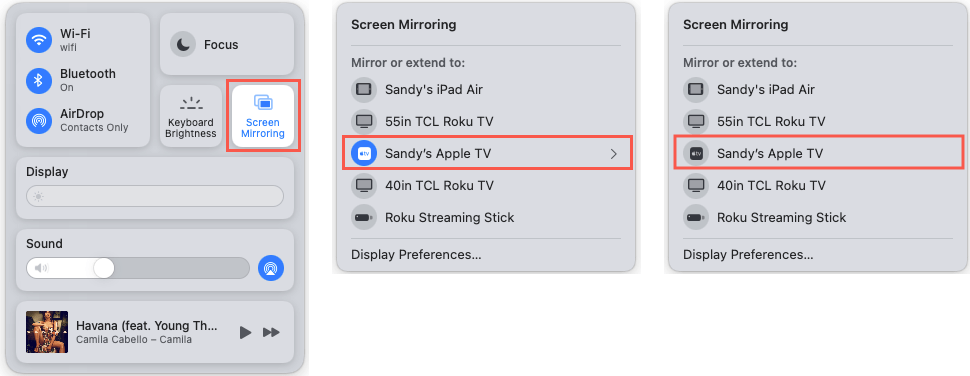Open the Havana album artwork thumbnail
This screenshot has height=376, width=970.
[47, 332]
